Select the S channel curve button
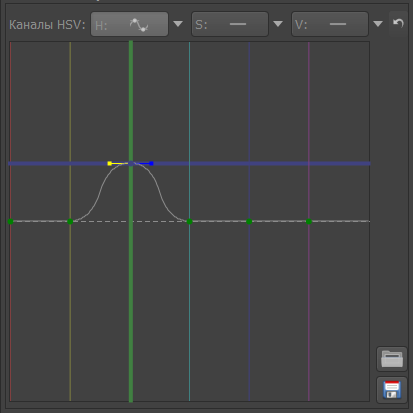Viewport: 413px width, 413px height. (230, 24)
